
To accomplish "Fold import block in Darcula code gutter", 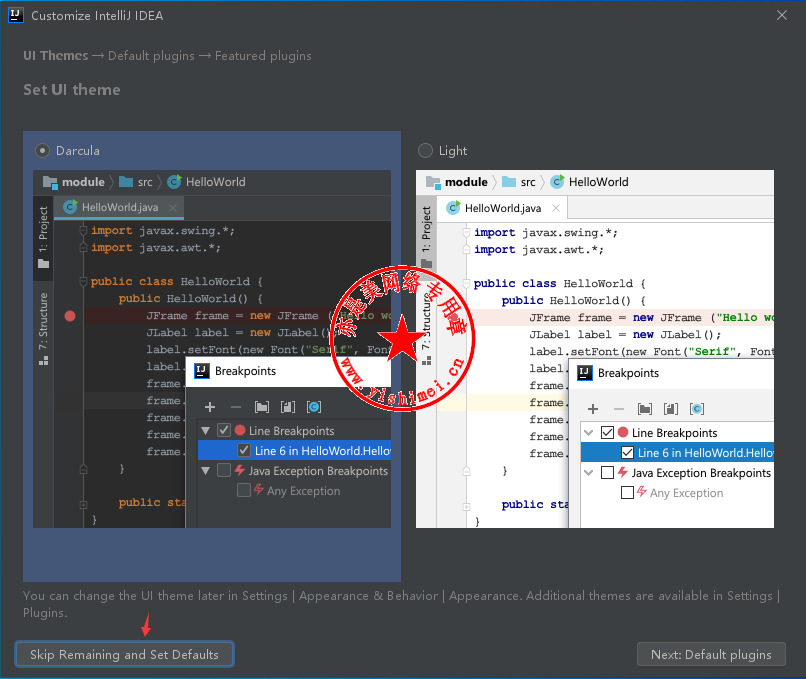I will tap(83, 230).
